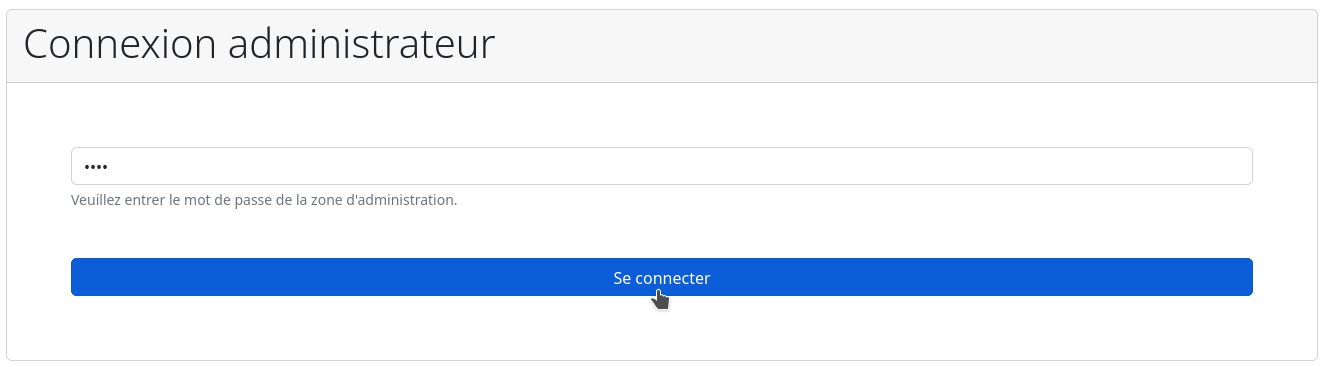
Task: Click the middle of the mot de passe input
Action: [x=661, y=166]
